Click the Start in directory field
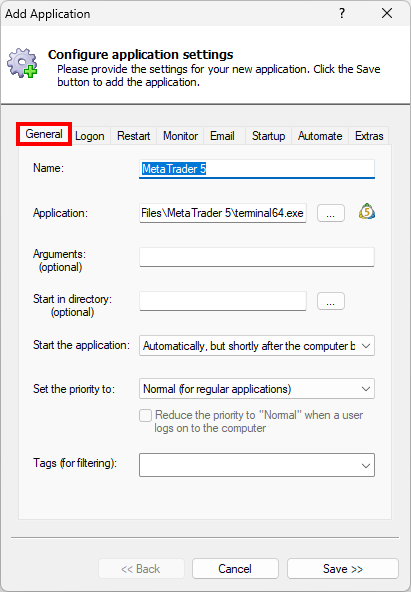 223,301
